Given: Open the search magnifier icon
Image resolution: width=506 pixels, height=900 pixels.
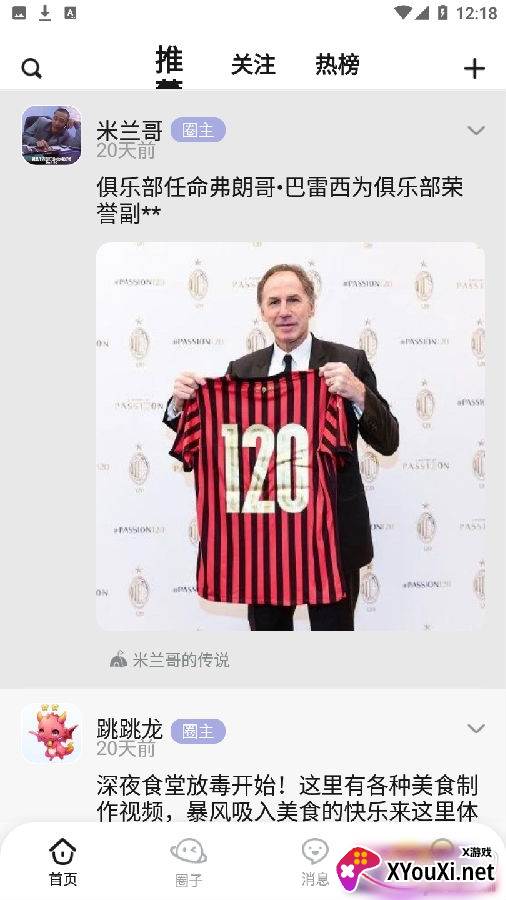Looking at the screenshot, I should click(32, 69).
